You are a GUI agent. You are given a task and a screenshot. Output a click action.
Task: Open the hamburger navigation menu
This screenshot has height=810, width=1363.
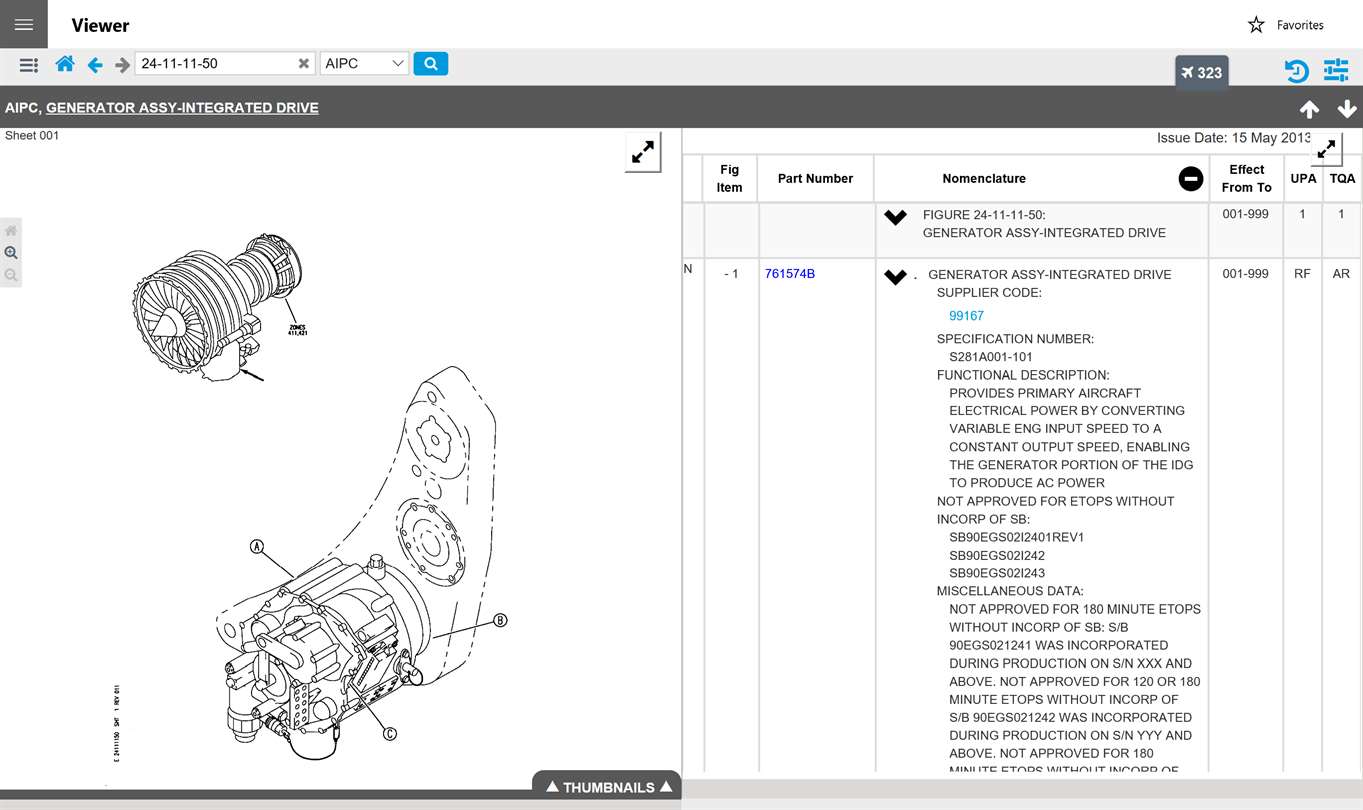pyautogui.click(x=24, y=24)
